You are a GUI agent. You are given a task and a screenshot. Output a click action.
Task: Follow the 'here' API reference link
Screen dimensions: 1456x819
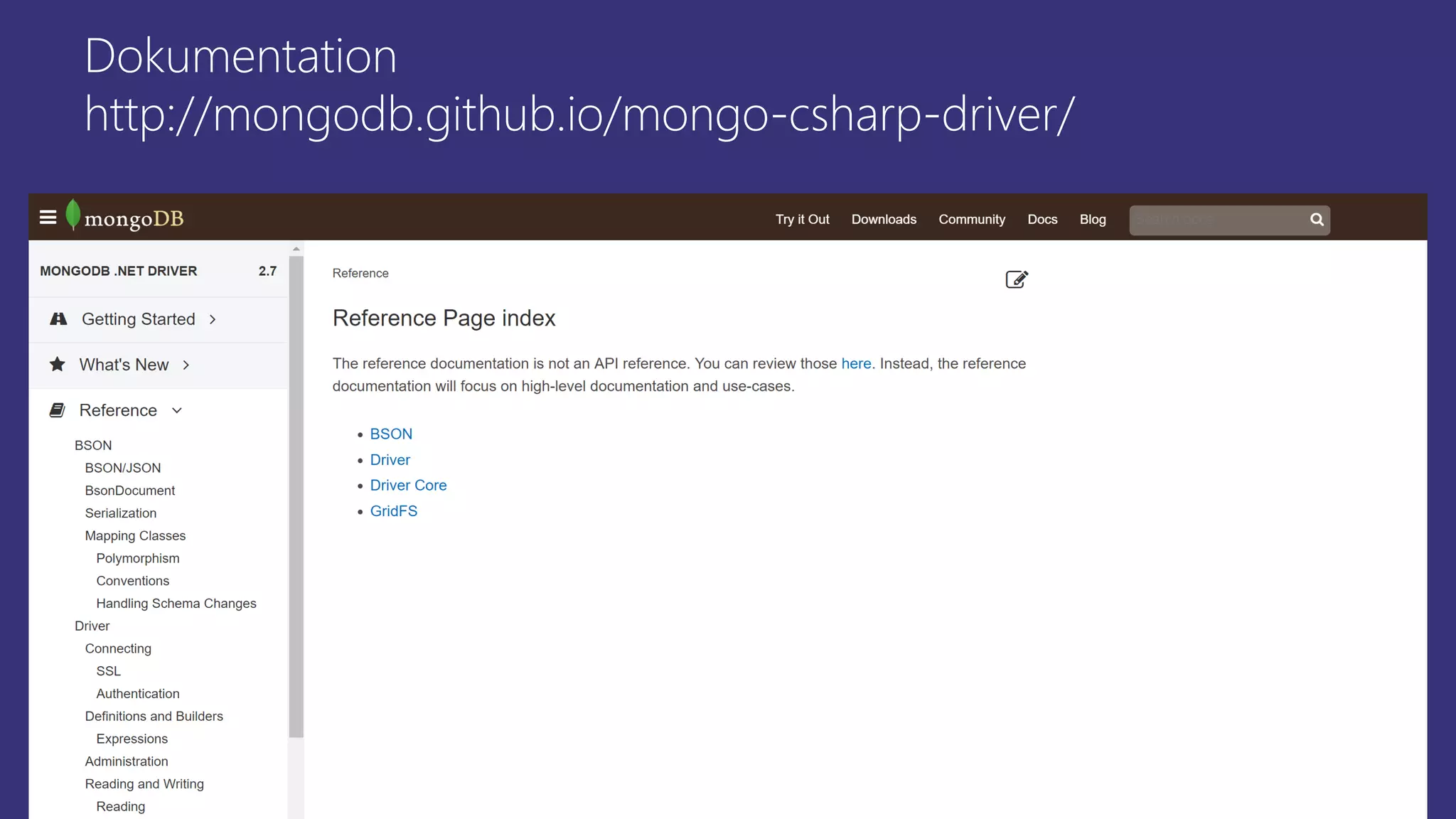coord(856,363)
